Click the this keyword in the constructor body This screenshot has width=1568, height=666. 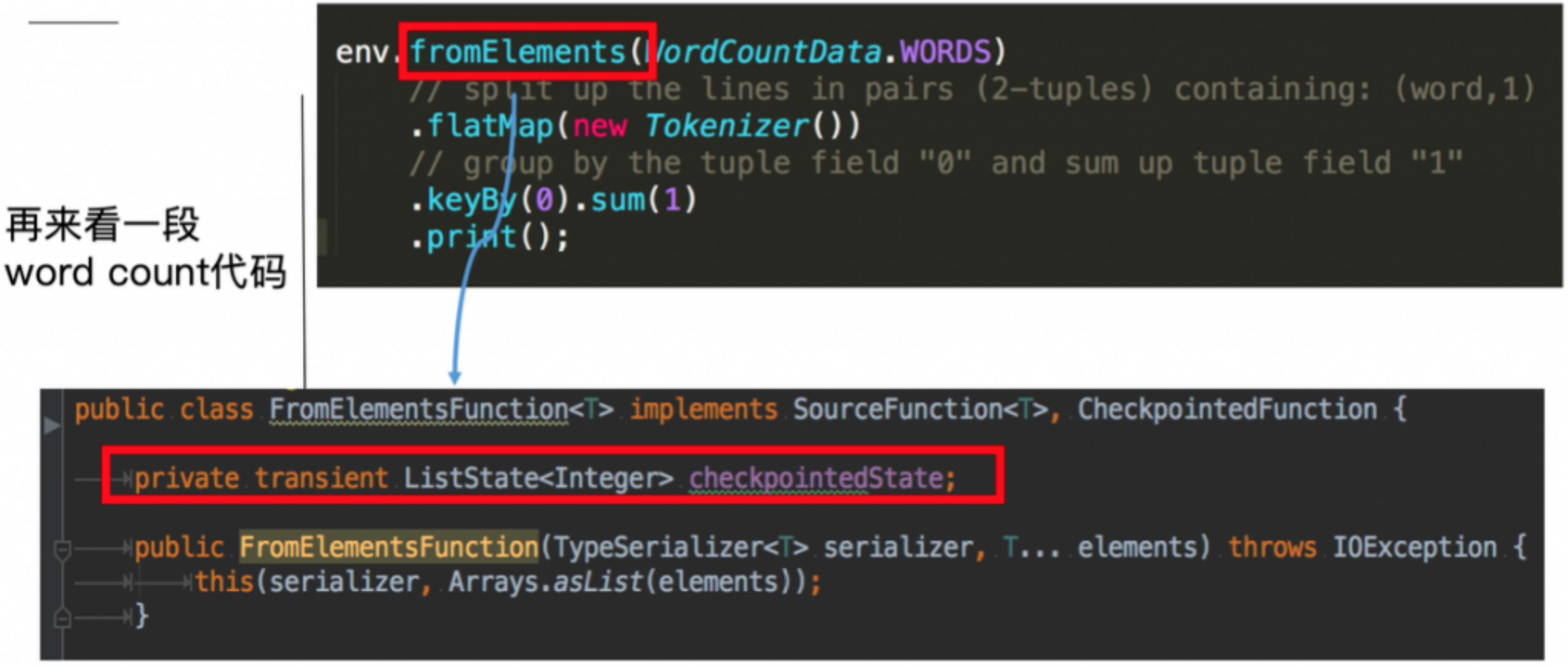pos(224,581)
